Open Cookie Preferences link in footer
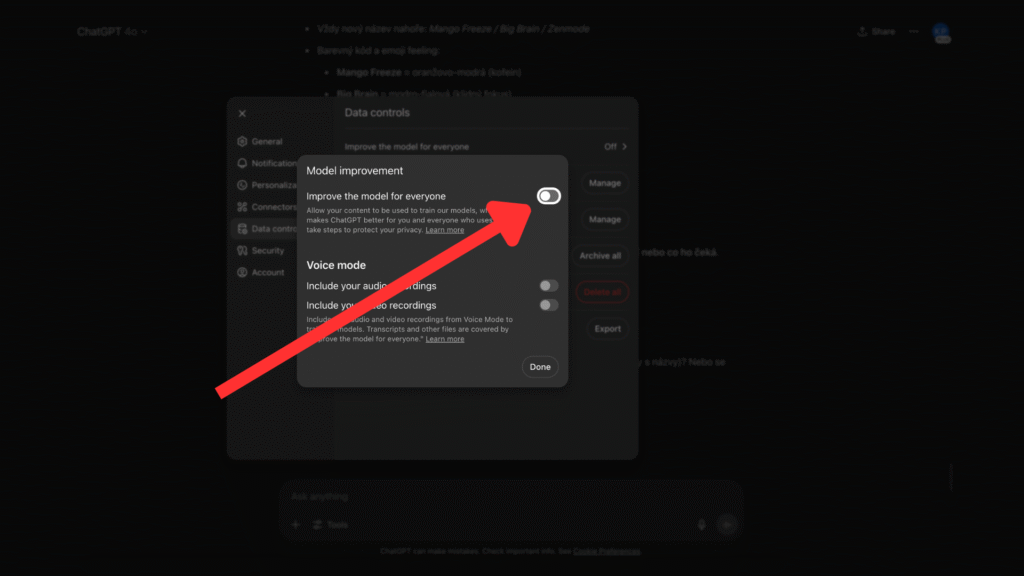This screenshot has width=1024, height=576. click(x=607, y=551)
